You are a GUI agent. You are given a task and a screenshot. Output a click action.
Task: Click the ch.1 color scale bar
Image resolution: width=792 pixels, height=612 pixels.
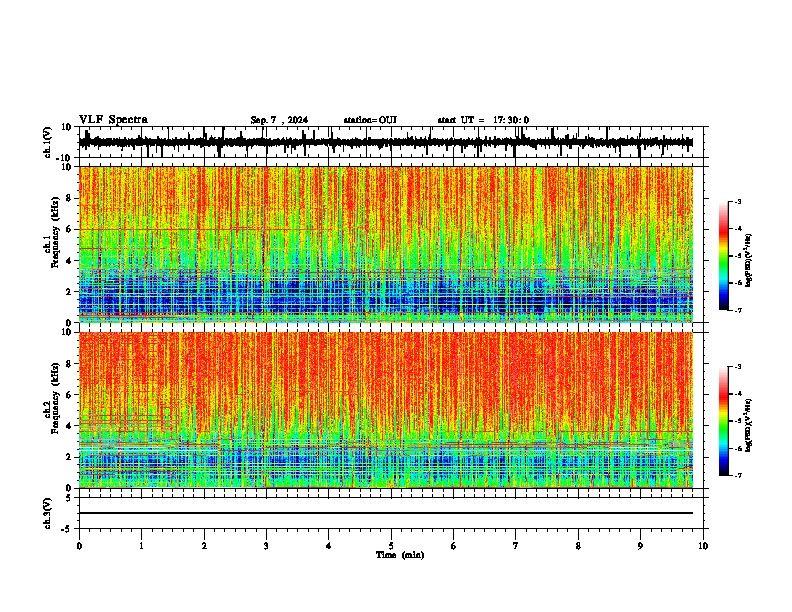coord(723,256)
